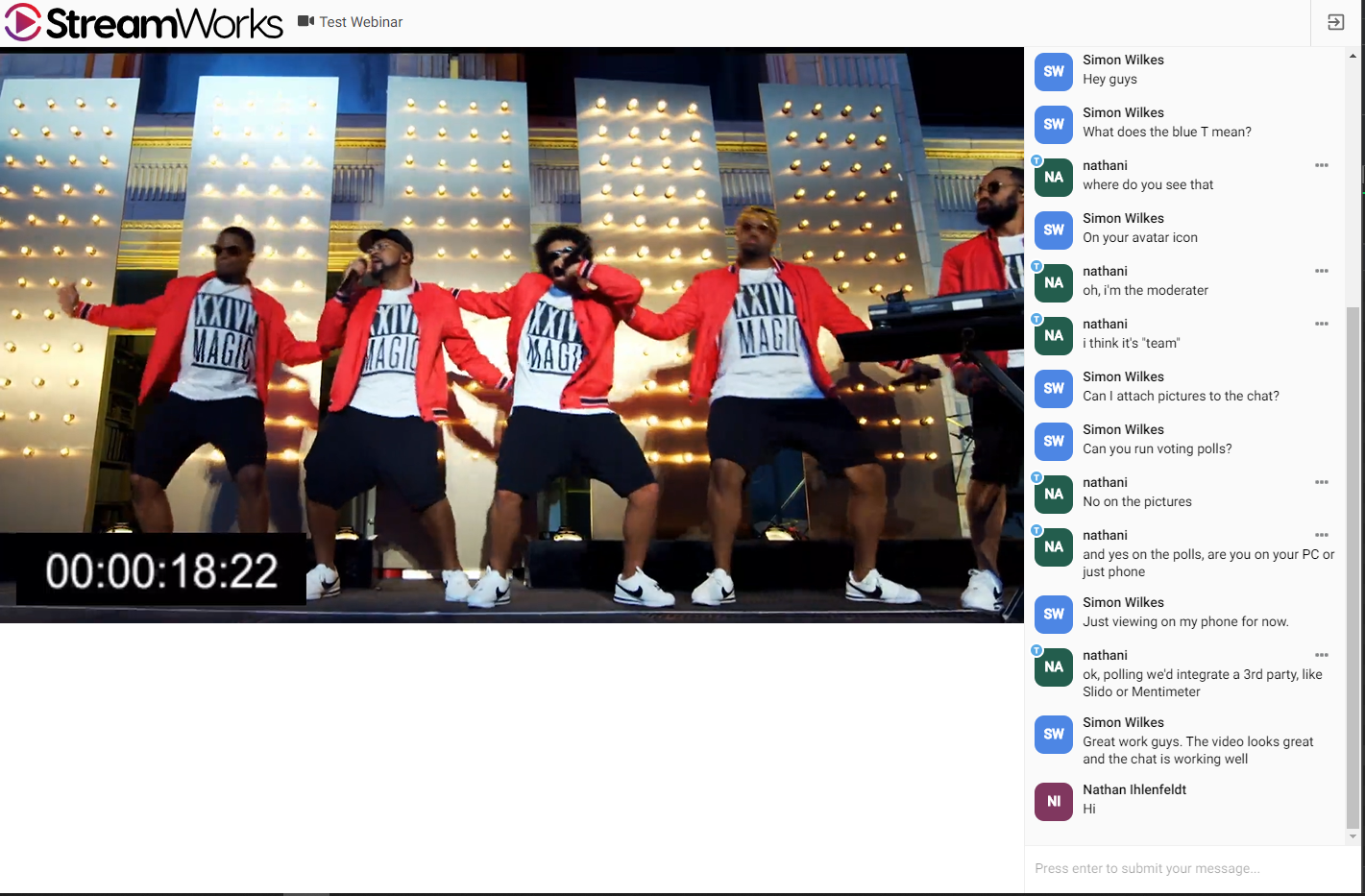The image size is (1365, 896).
Task: Open options for message "where do you see that"
Action: (x=1322, y=165)
